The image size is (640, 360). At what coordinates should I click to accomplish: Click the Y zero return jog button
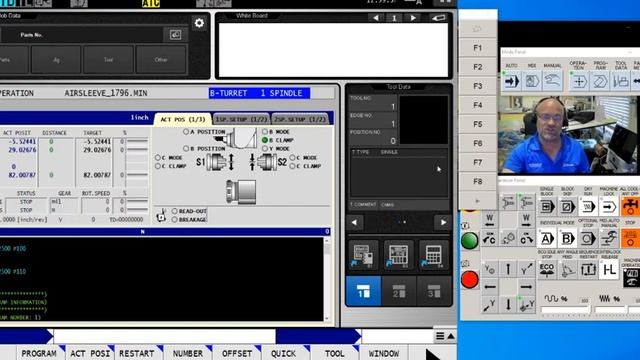pyautogui.click(x=490, y=269)
